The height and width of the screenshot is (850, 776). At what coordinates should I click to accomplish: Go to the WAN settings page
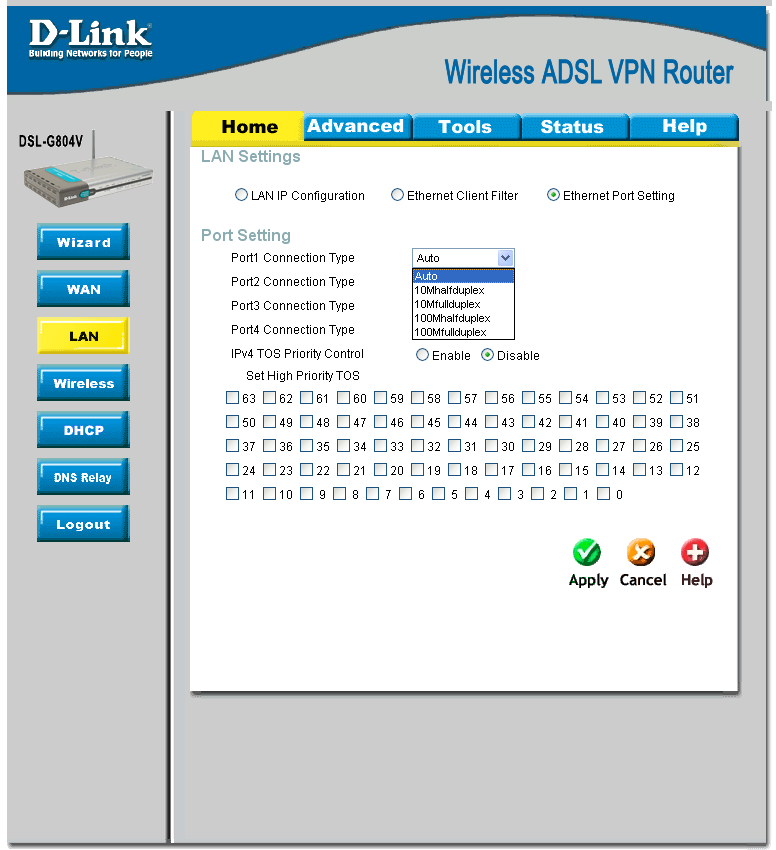click(84, 289)
